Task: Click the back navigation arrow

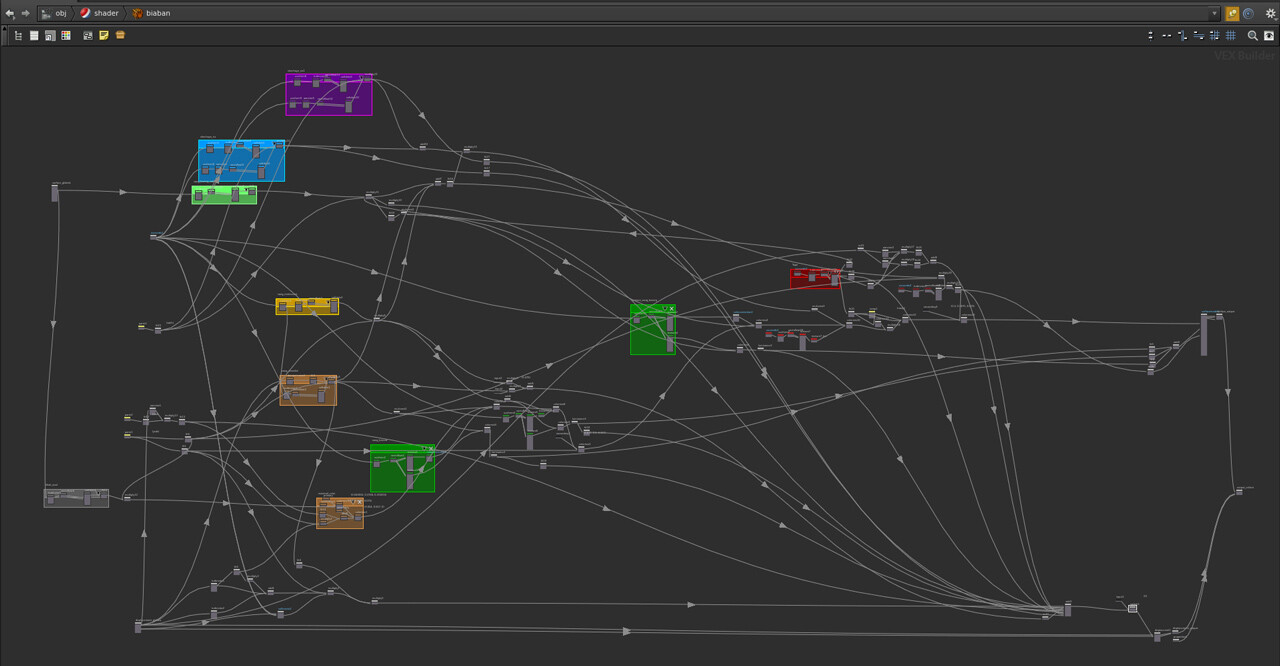Action: 10,13
